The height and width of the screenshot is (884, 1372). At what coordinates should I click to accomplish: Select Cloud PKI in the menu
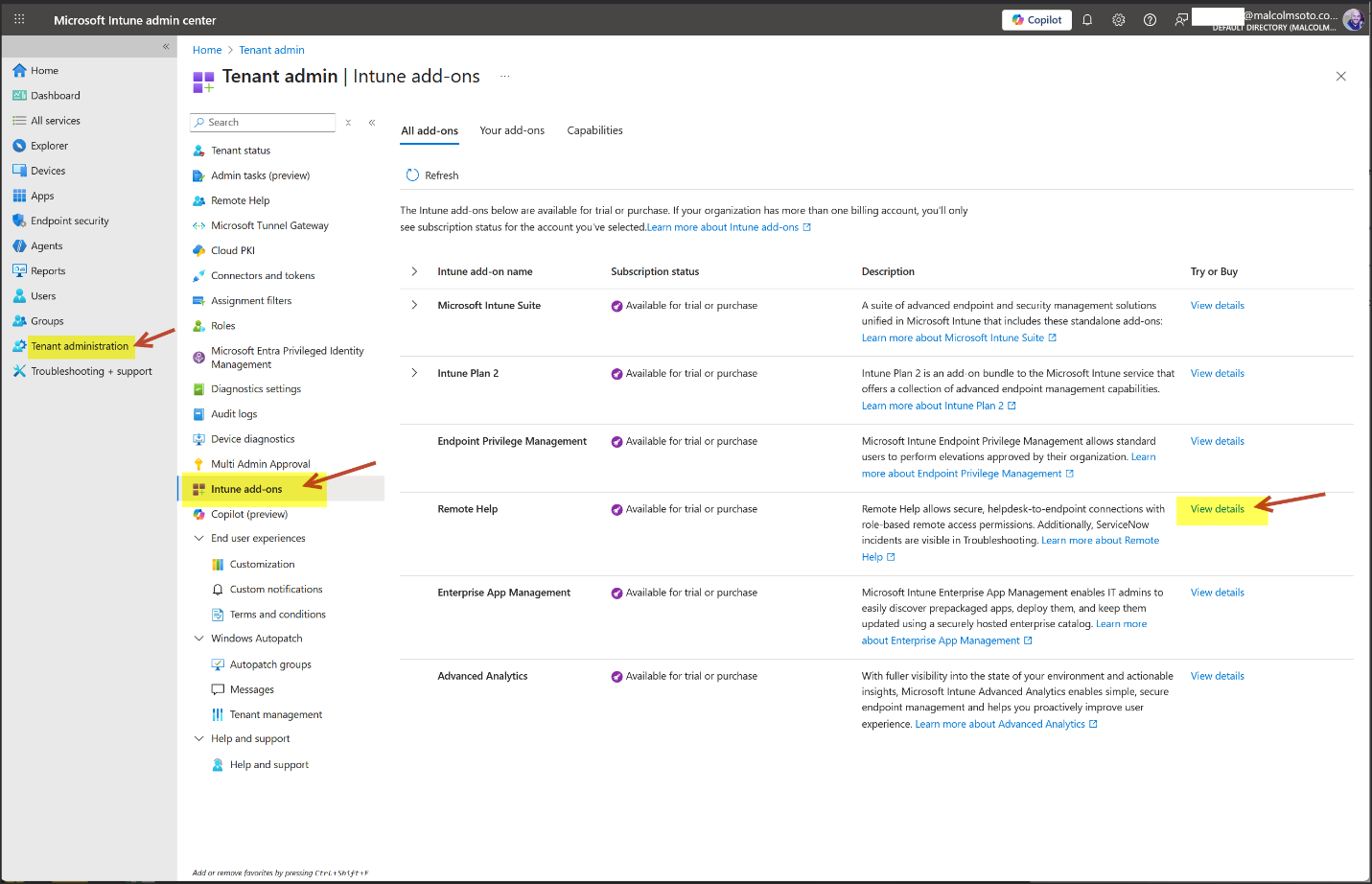pyautogui.click(x=233, y=251)
